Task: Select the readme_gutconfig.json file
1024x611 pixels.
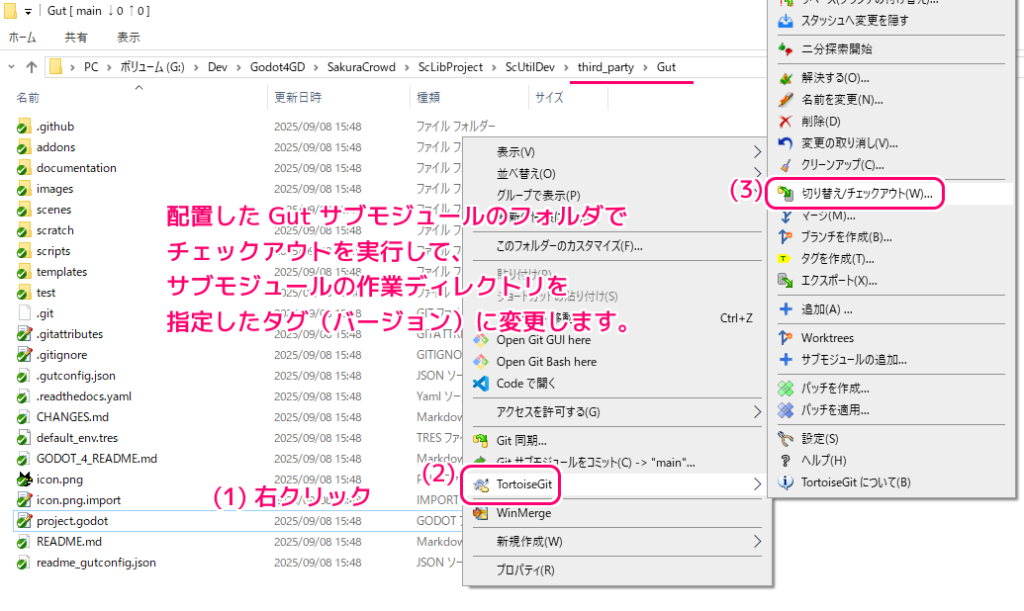Action: [x=96, y=563]
